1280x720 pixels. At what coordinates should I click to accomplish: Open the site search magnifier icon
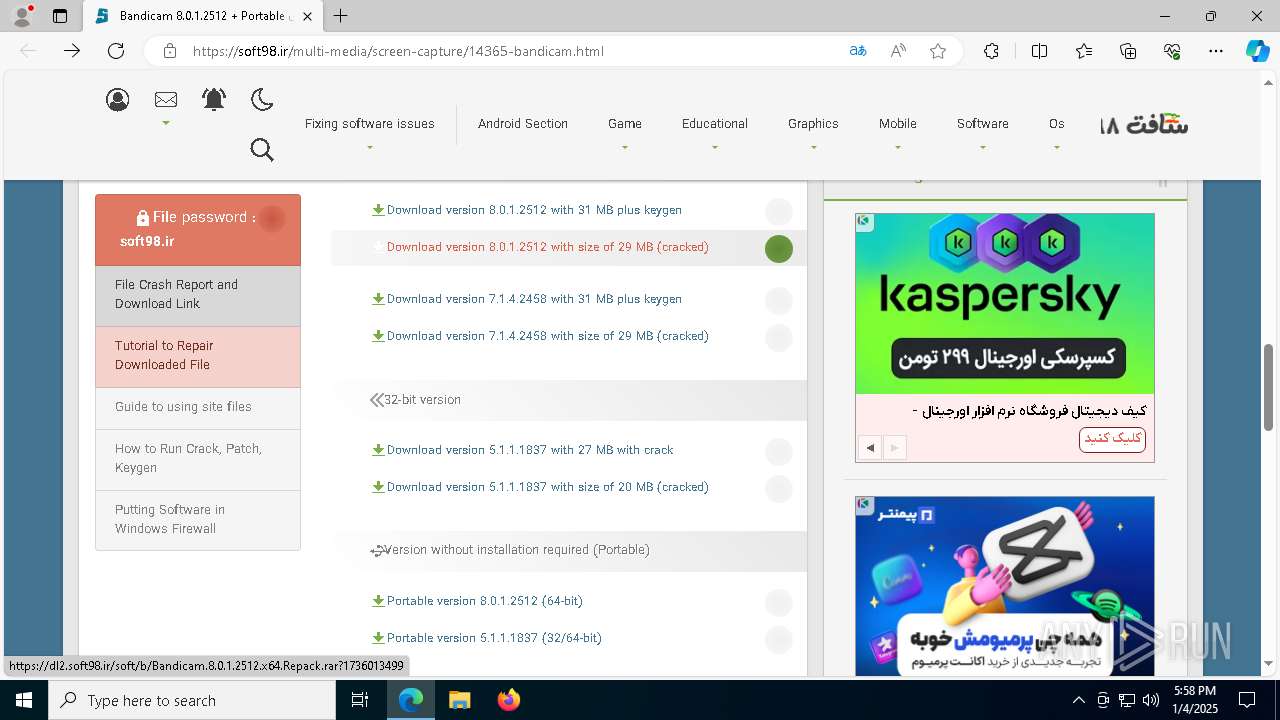point(262,150)
